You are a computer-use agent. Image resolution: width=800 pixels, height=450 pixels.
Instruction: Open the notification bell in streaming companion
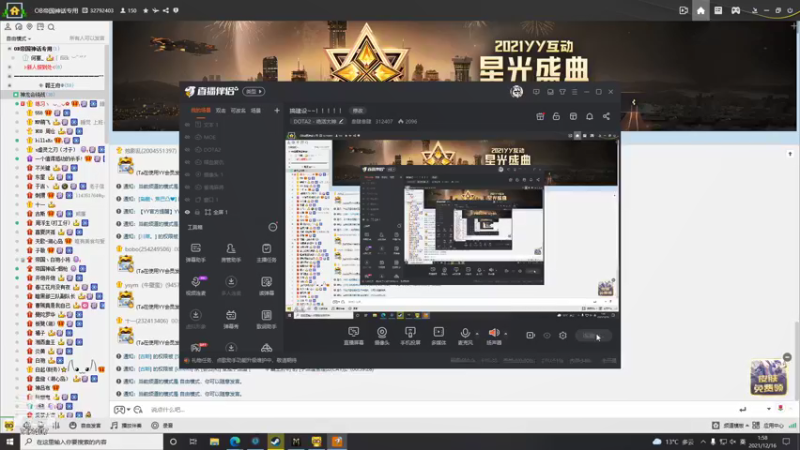(x=589, y=116)
